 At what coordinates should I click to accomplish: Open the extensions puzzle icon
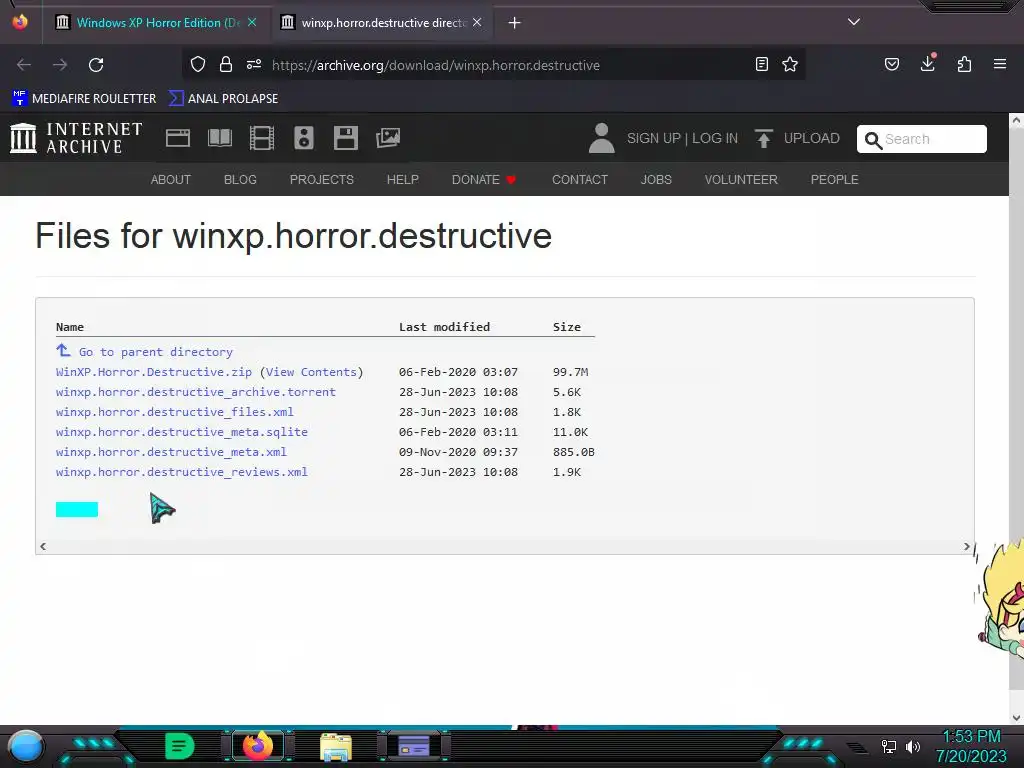964,64
